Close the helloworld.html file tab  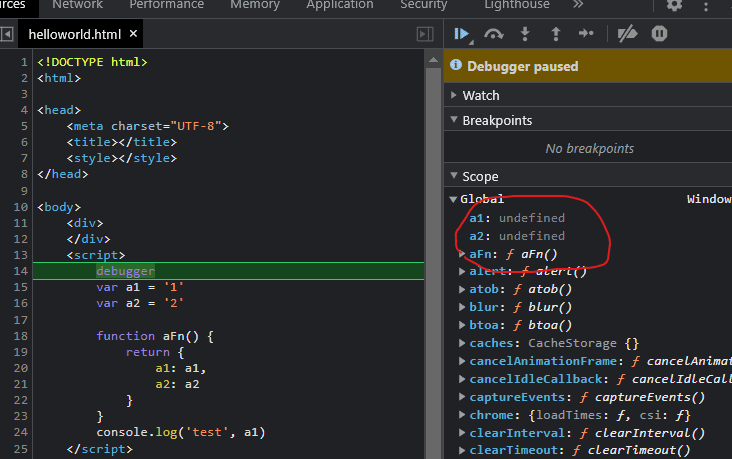(x=133, y=34)
